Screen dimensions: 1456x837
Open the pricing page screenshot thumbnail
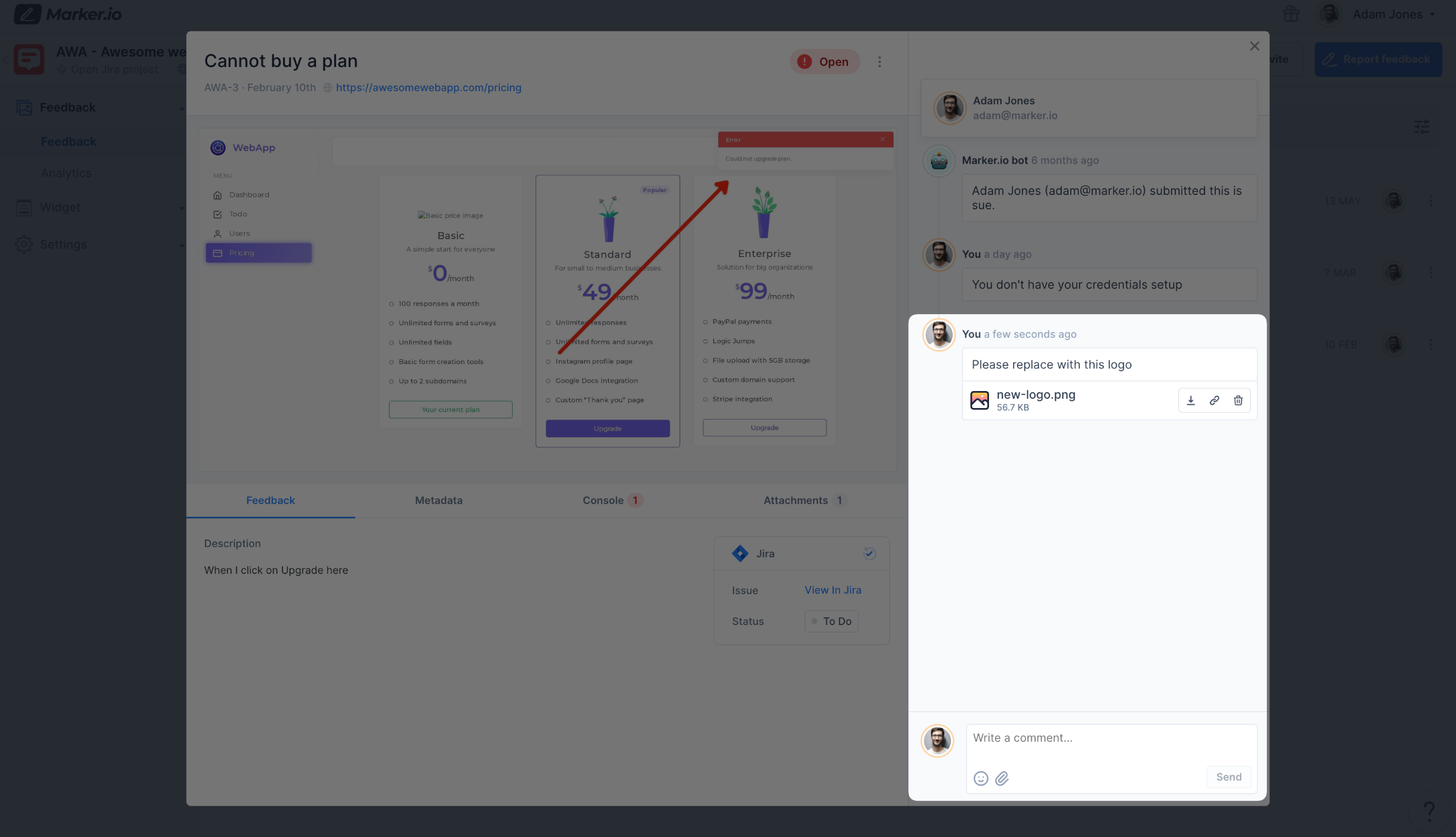pyautogui.click(x=547, y=299)
